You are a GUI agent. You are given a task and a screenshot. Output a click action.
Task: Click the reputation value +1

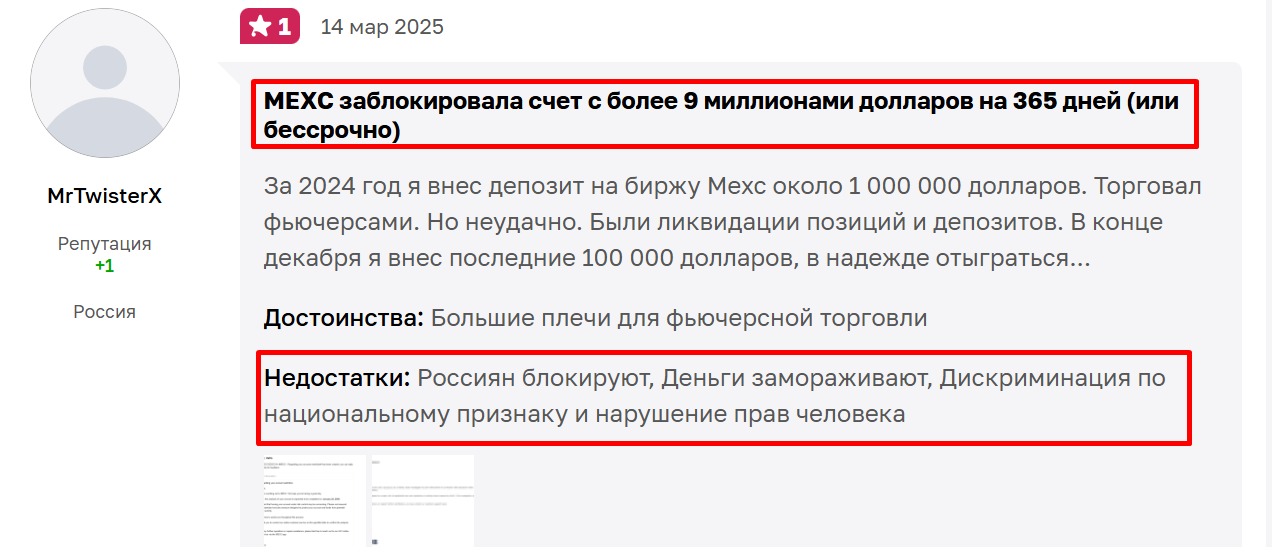[x=104, y=266]
